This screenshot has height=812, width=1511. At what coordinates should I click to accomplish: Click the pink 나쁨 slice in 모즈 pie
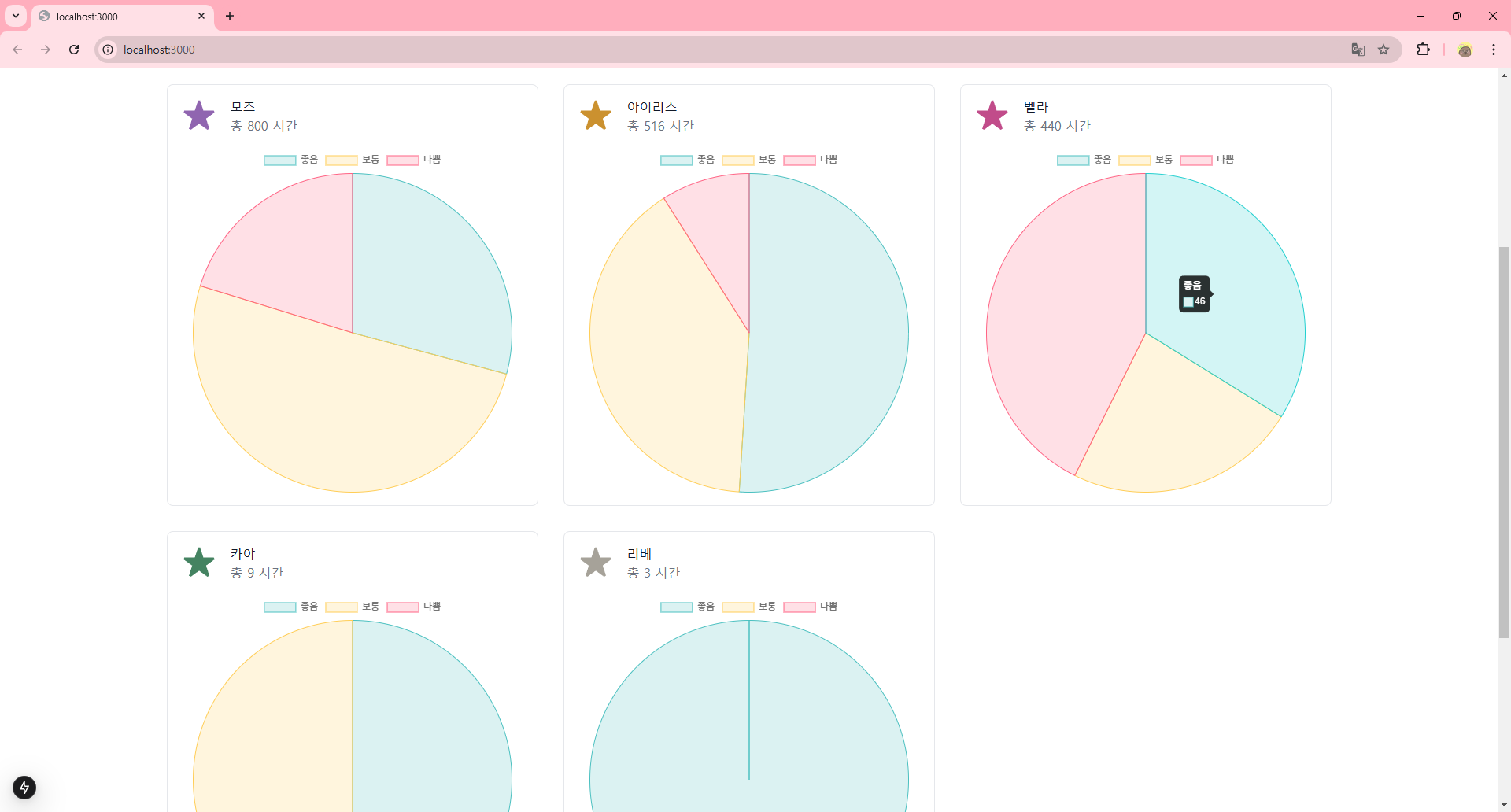291,252
